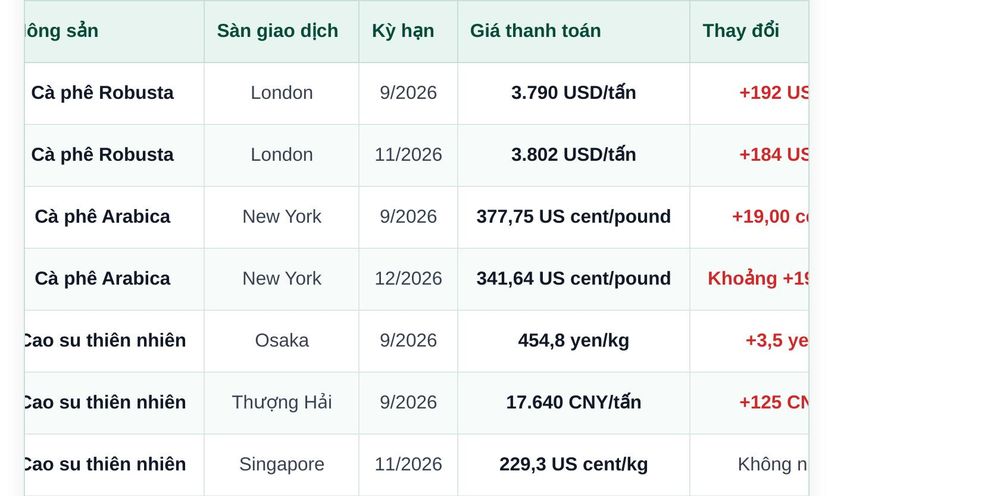Click the 229,3 US cent/kg price
Image resolution: width=1000 pixels, height=496 pixels.
coord(573,464)
